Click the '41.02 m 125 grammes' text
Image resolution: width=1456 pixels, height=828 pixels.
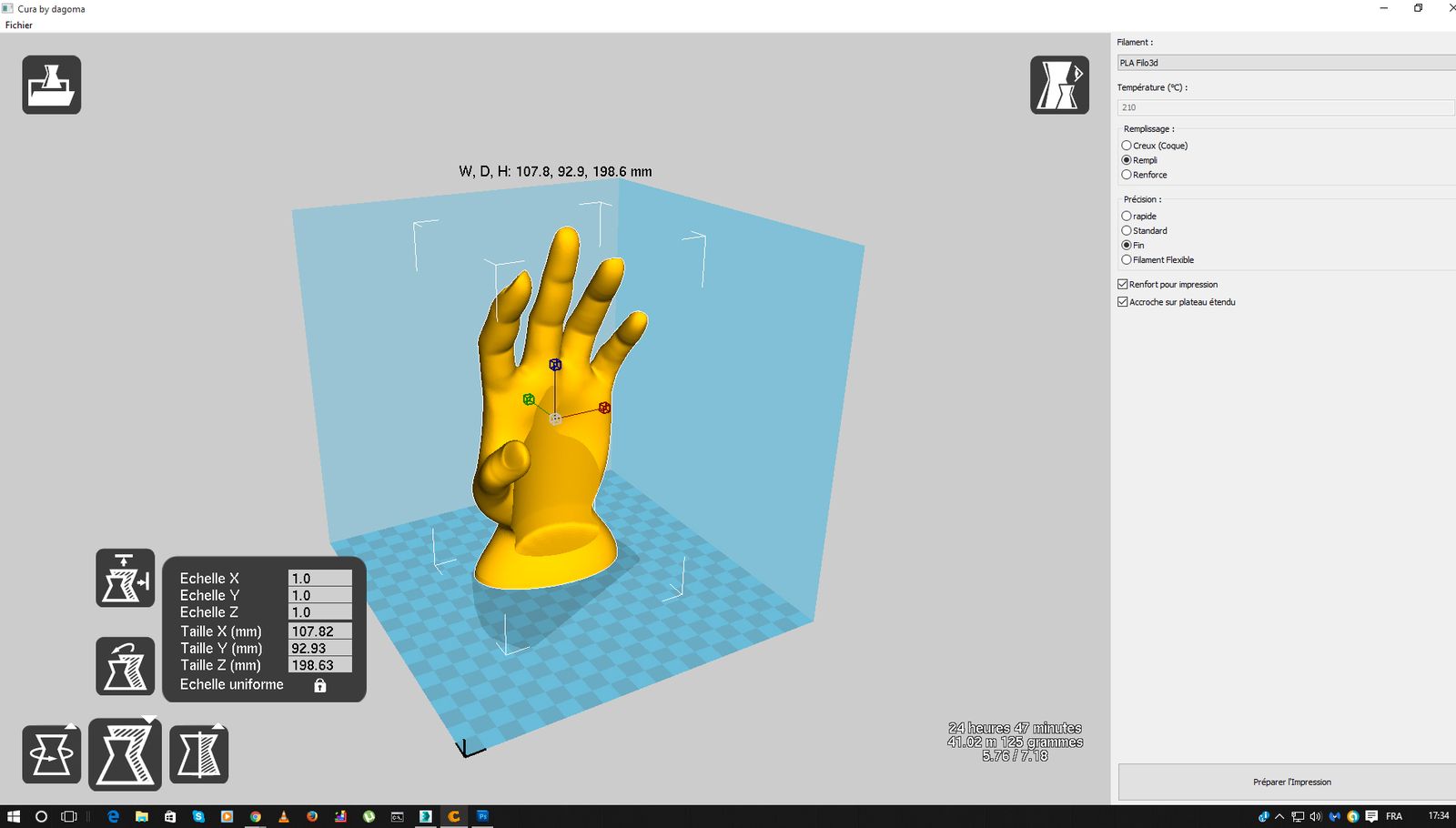pyautogui.click(x=1016, y=742)
